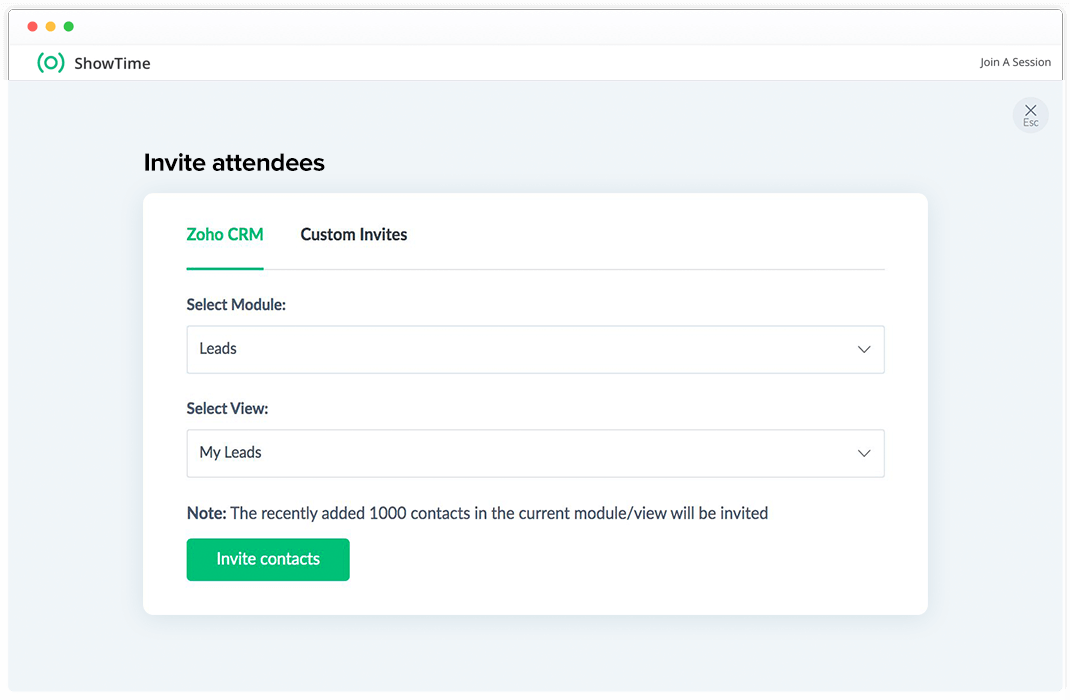Click the Select View label
The height and width of the screenshot is (700, 1070).
[x=227, y=409]
